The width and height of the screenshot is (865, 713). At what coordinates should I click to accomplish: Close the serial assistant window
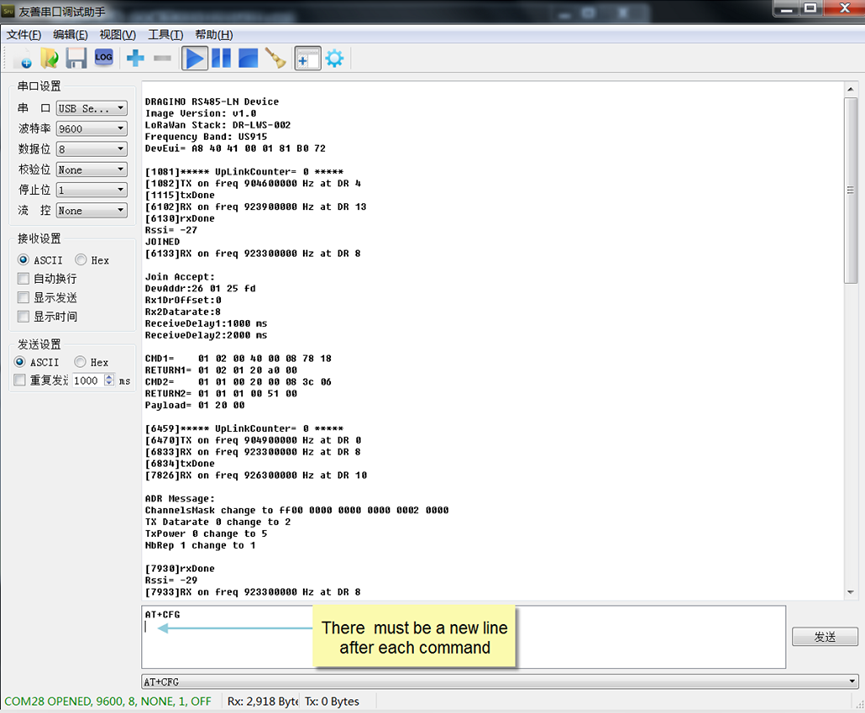pyautogui.click(x=845, y=8)
